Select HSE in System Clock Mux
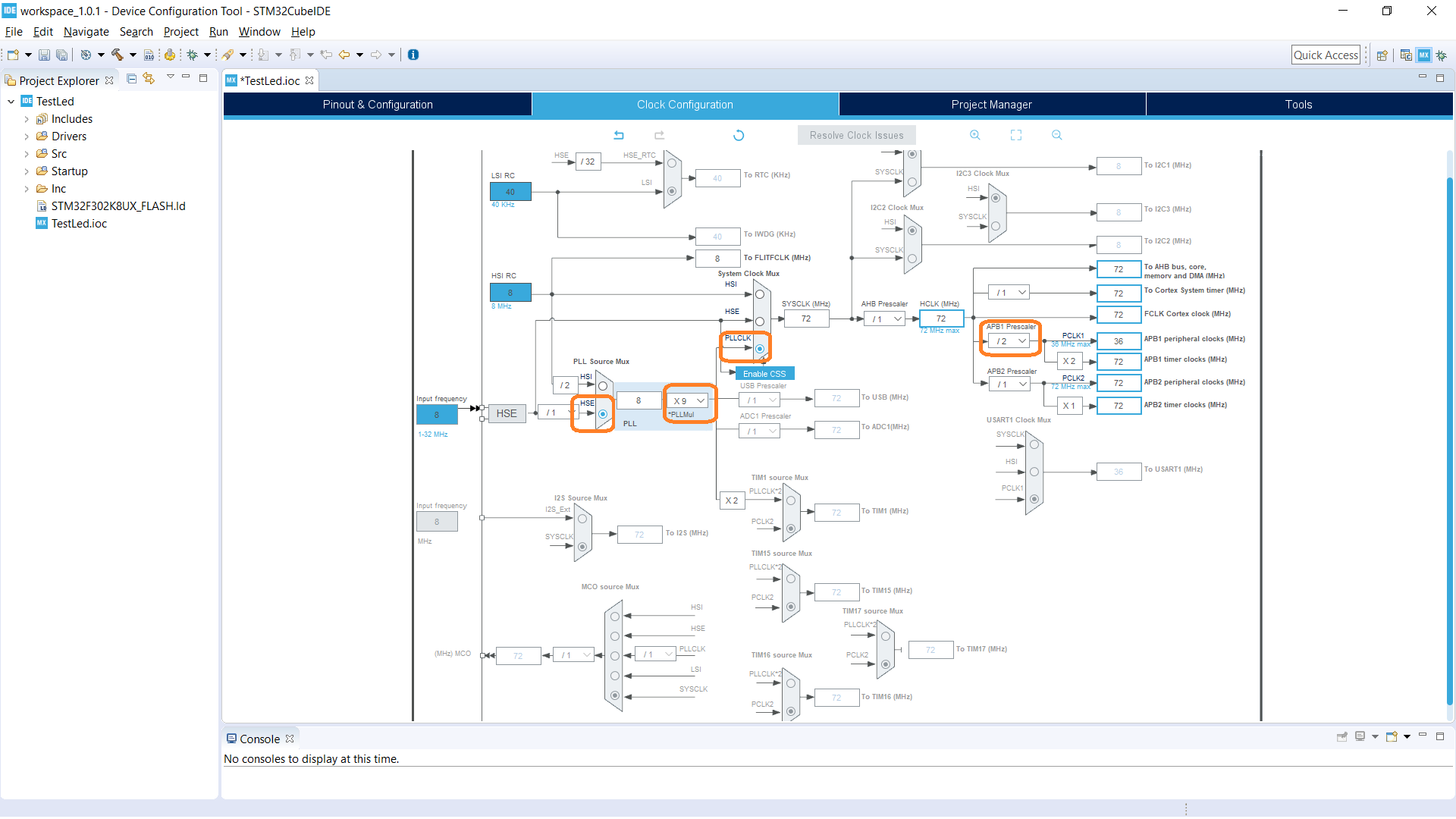The height and width of the screenshot is (819, 1456). coord(760,322)
